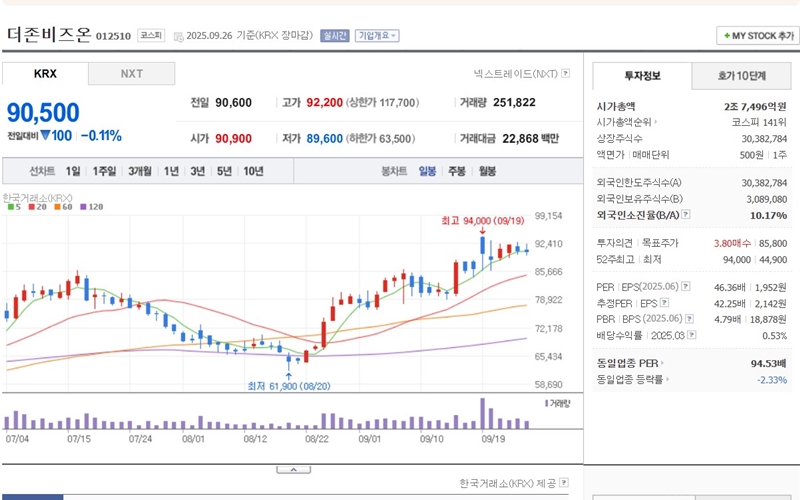Select the 1일 line chart period
Viewport: 800px width, 500px height.
pos(73,171)
